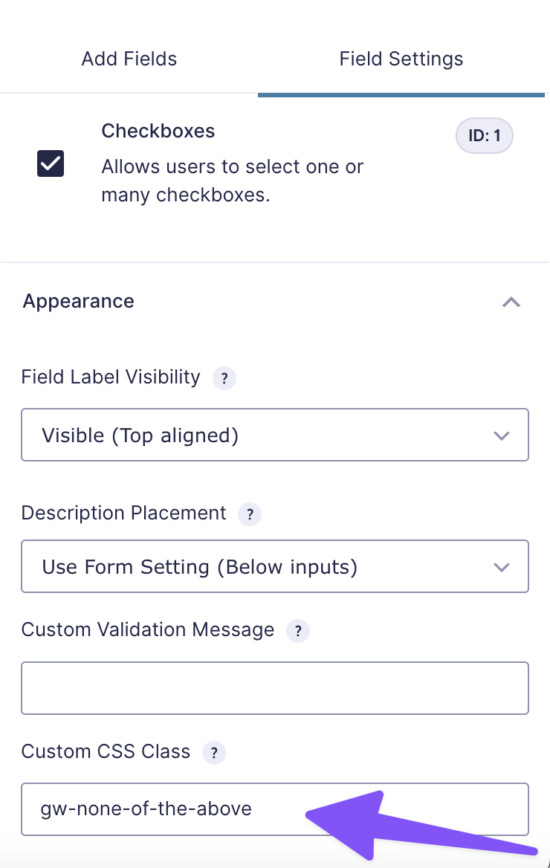Open the Description Placement help icon
Viewport: 550px width, 868px height.
(250, 514)
